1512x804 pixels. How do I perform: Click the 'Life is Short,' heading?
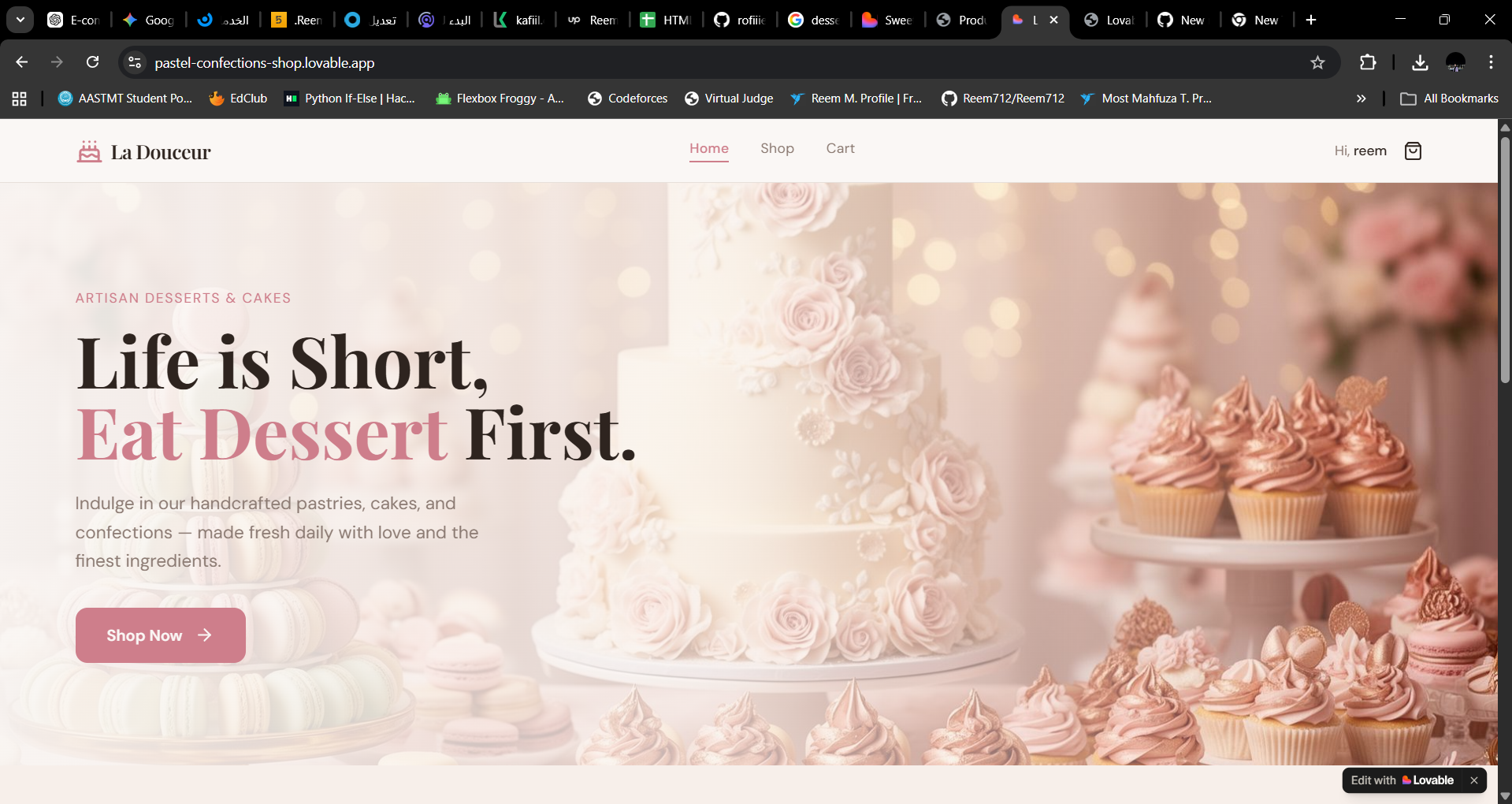[x=282, y=363]
